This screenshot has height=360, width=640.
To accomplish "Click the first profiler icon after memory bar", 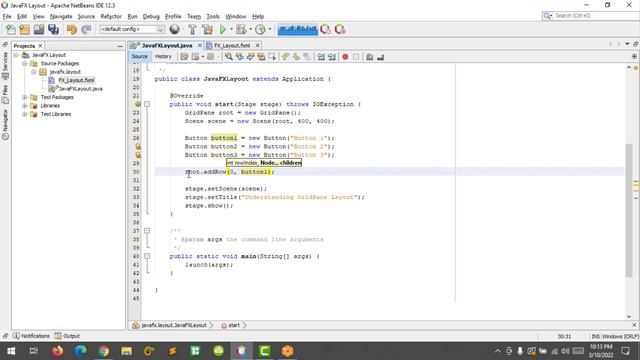I will click(325, 29).
